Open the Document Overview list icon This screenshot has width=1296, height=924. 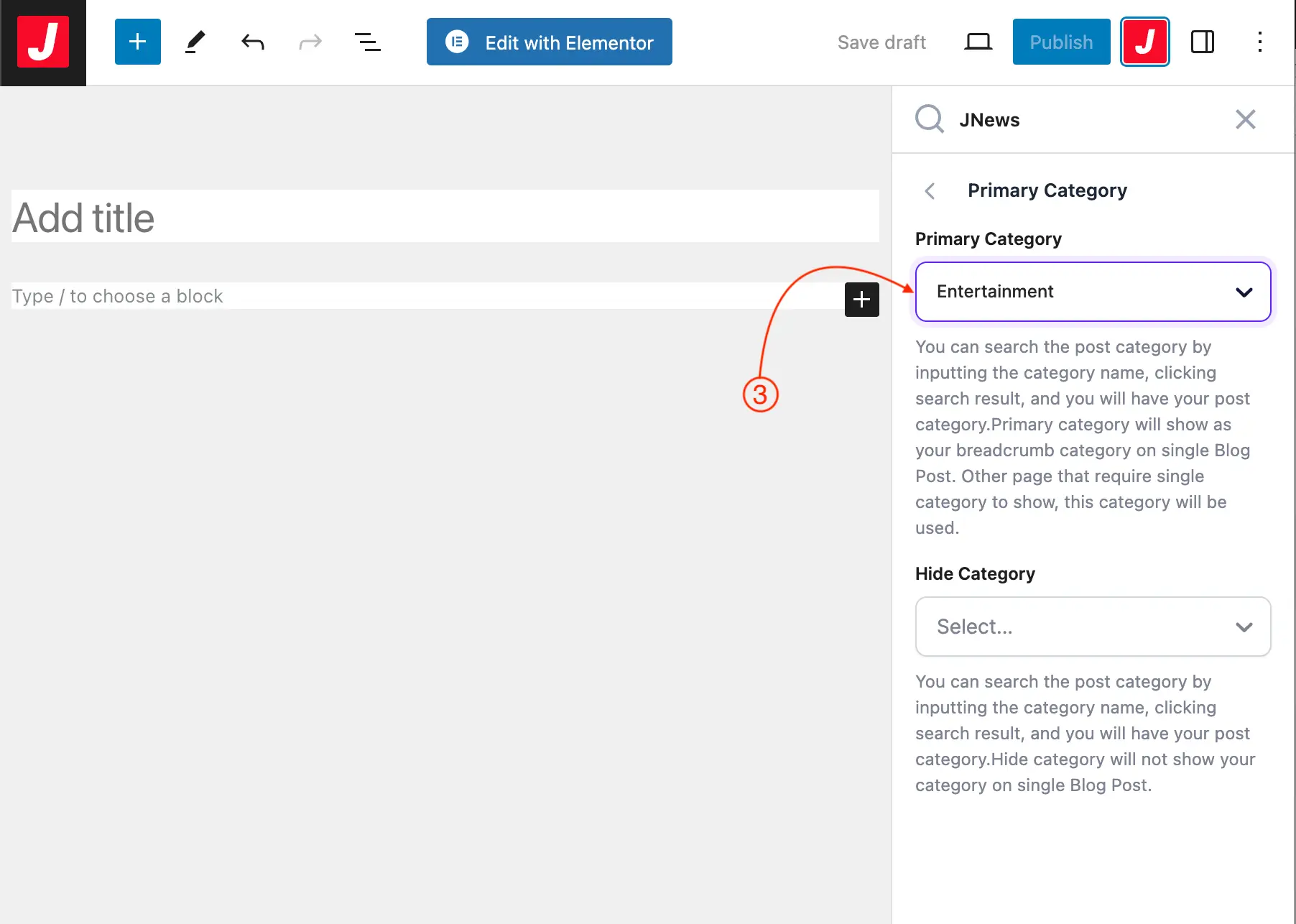(367, 42)
